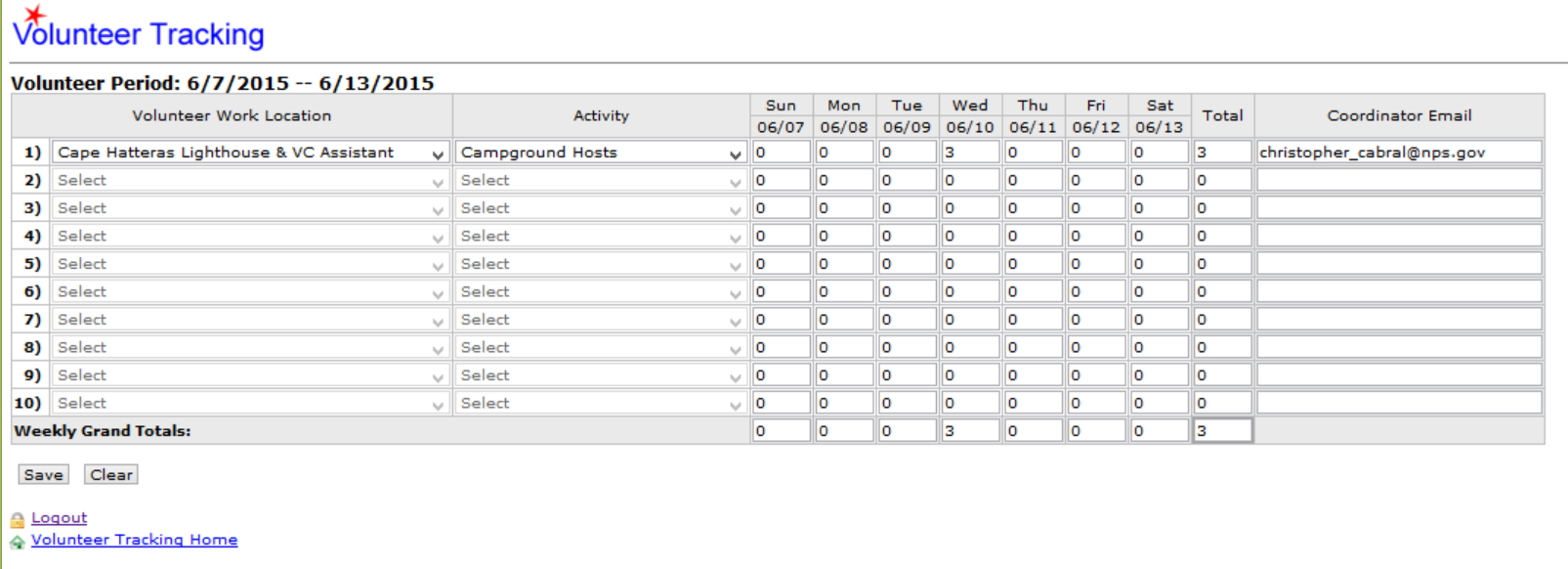Click the Total column header
This screenshot has height=569, width=1568.
point(1223,115)
